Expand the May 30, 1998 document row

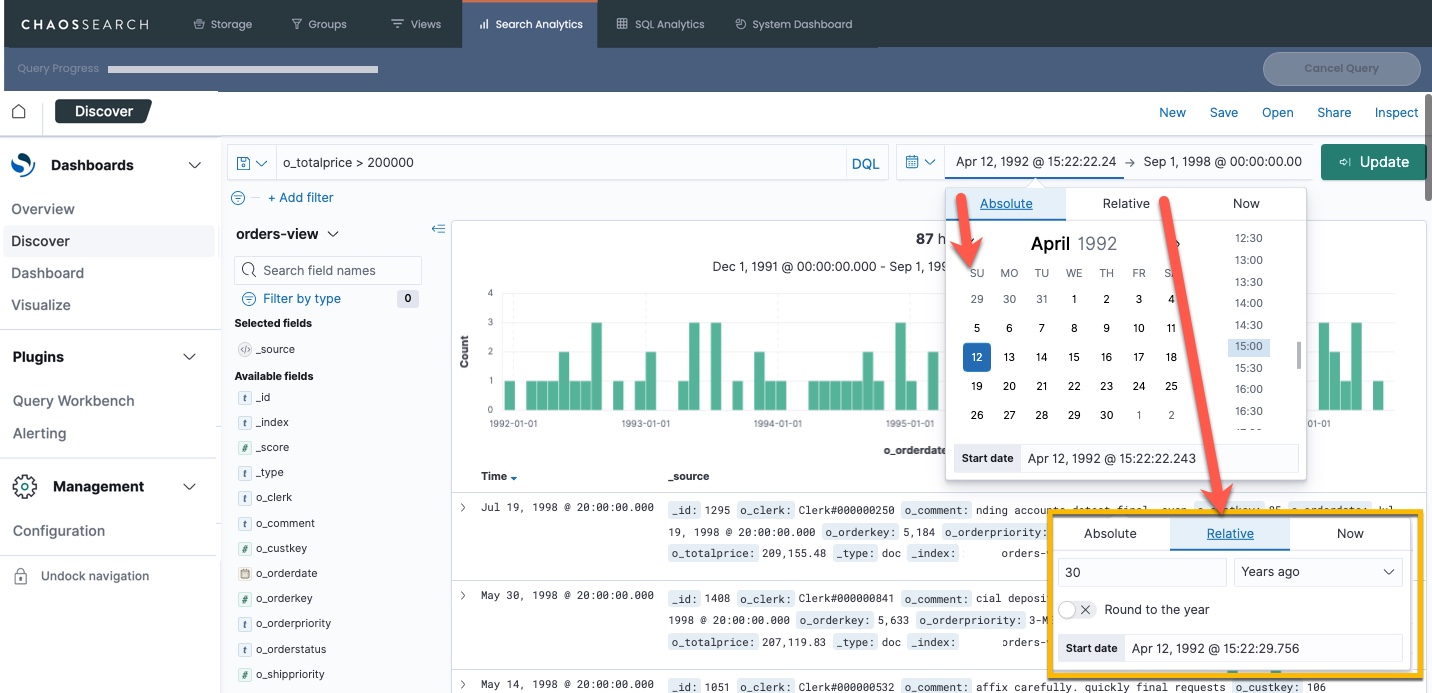click(464, 596)
